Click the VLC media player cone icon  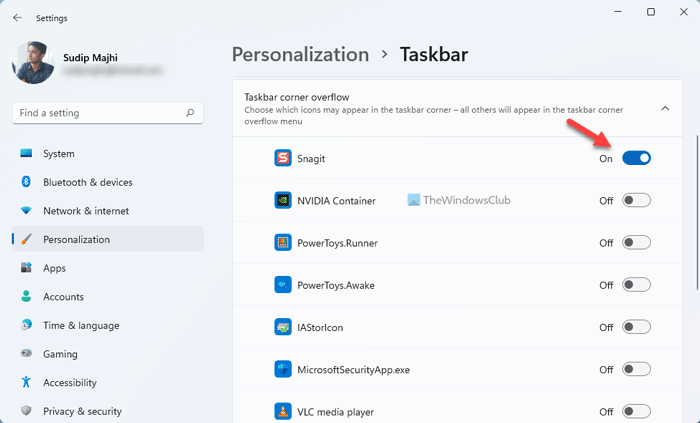[283, 411]
